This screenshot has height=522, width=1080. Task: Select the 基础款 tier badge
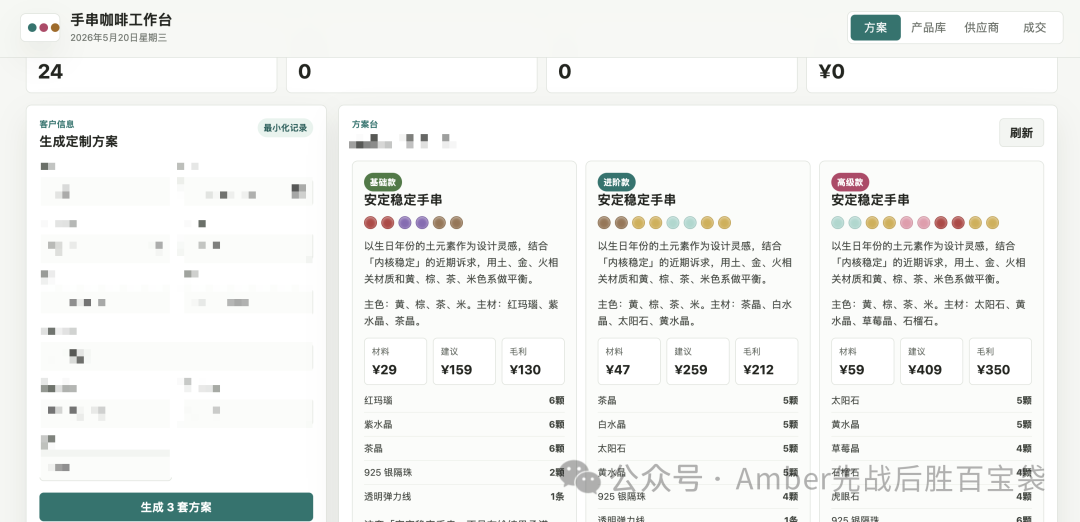pyautogui.click(x=383, y=182)
